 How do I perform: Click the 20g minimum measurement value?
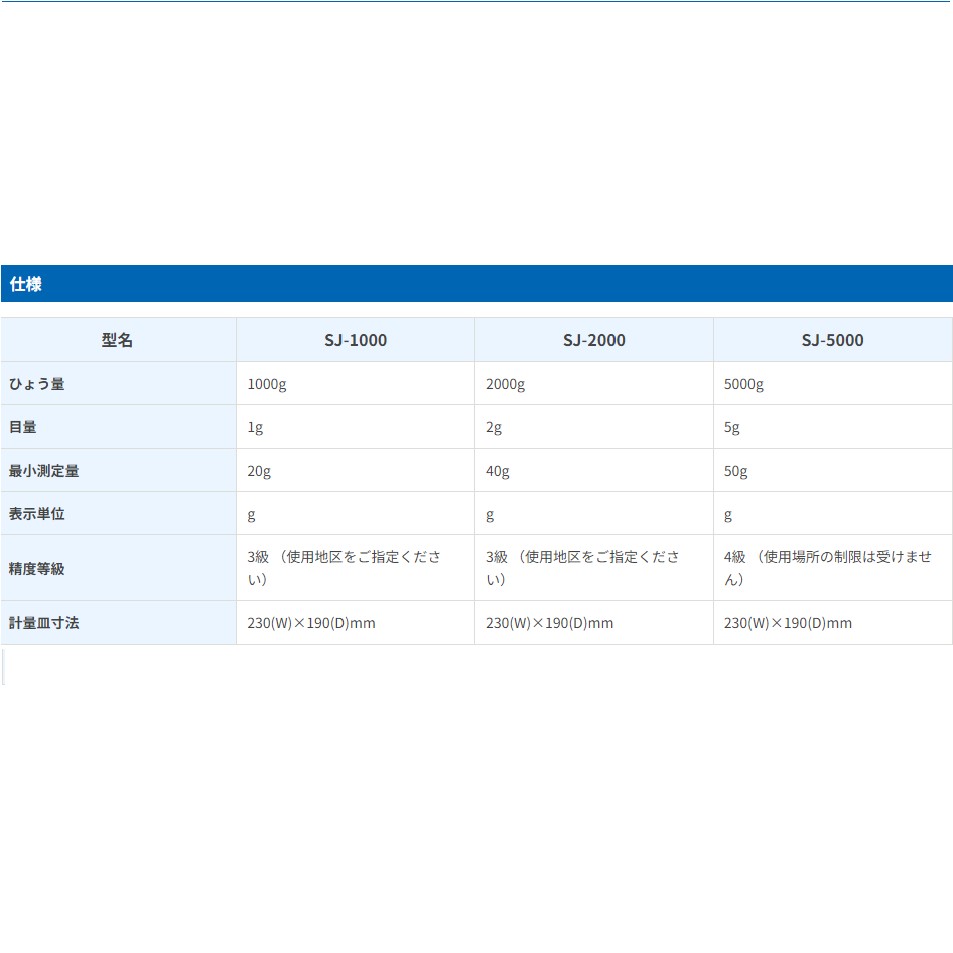pos(259,471)
